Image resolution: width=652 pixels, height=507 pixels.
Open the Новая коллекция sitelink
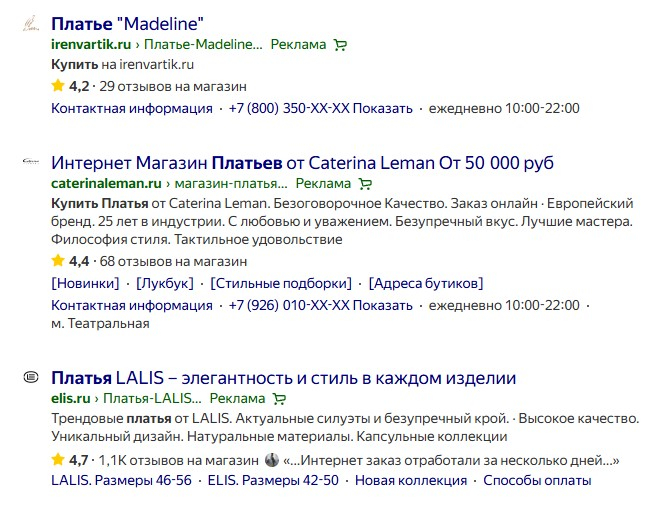coord(410,481)
